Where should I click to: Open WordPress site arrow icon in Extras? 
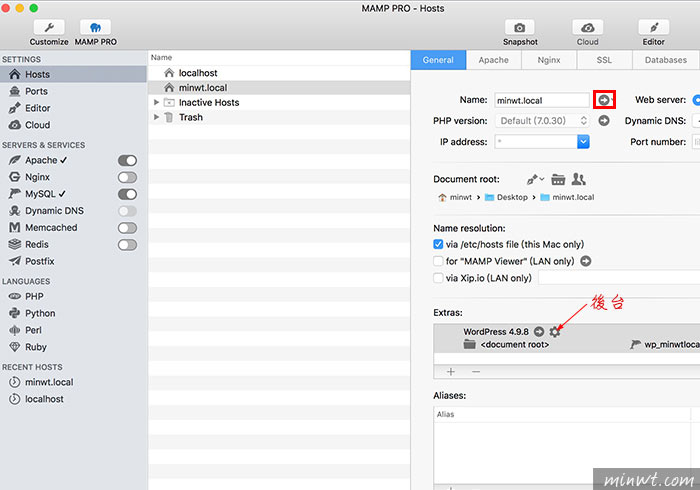tap(539, 332)
